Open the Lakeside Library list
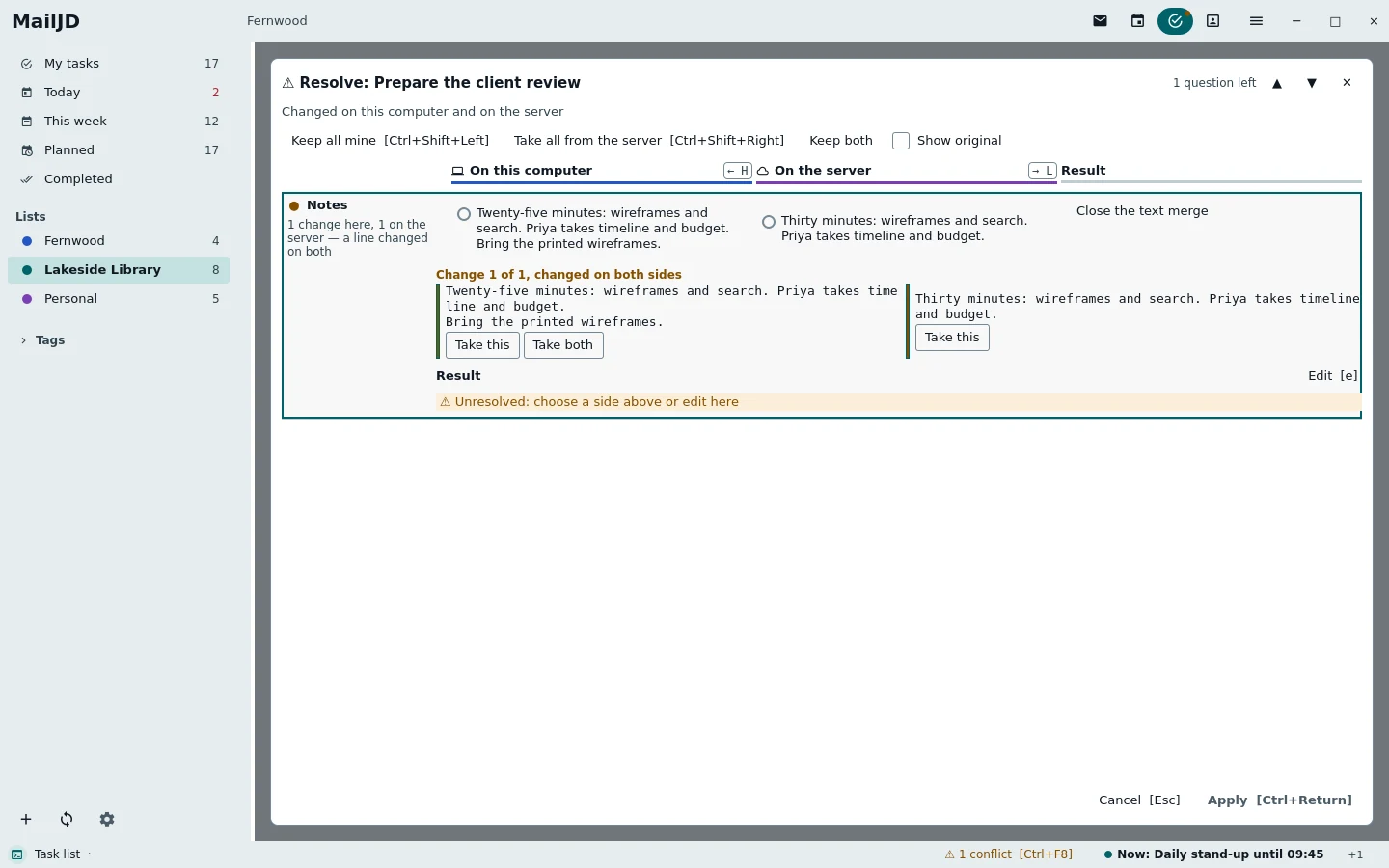Screen dimensions: 1389x868 120,270
